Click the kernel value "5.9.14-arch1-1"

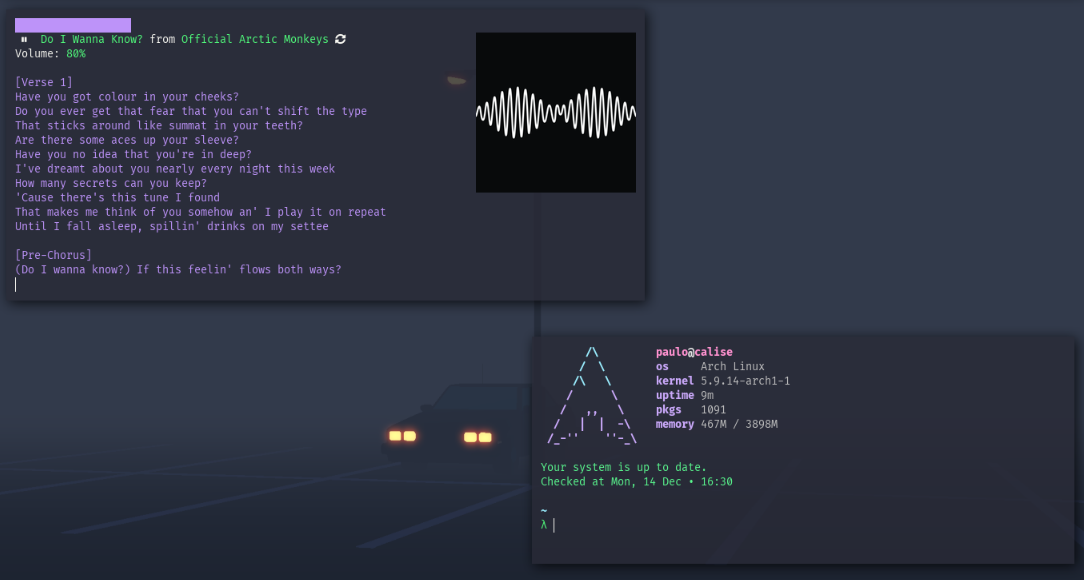click(x=745, y=381)
